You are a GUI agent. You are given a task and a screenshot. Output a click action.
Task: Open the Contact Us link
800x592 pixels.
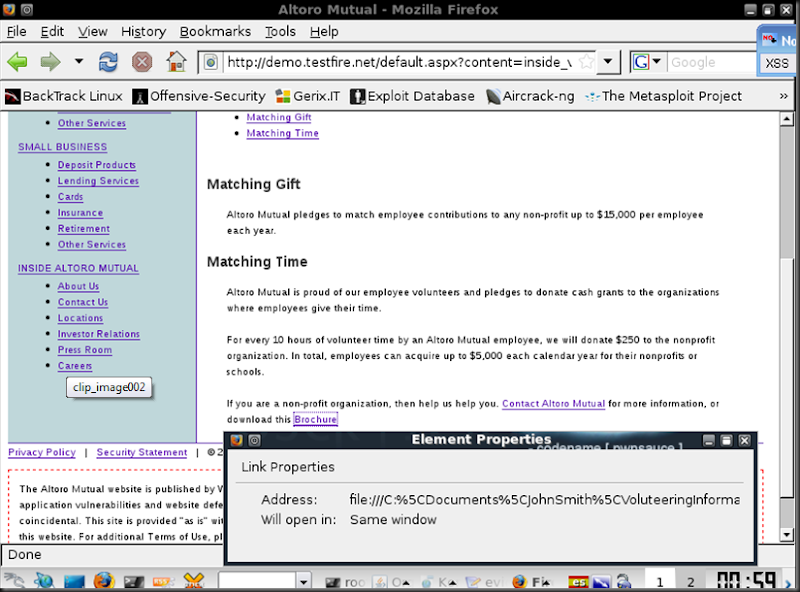pyautogui.click(x=83, y=302)
